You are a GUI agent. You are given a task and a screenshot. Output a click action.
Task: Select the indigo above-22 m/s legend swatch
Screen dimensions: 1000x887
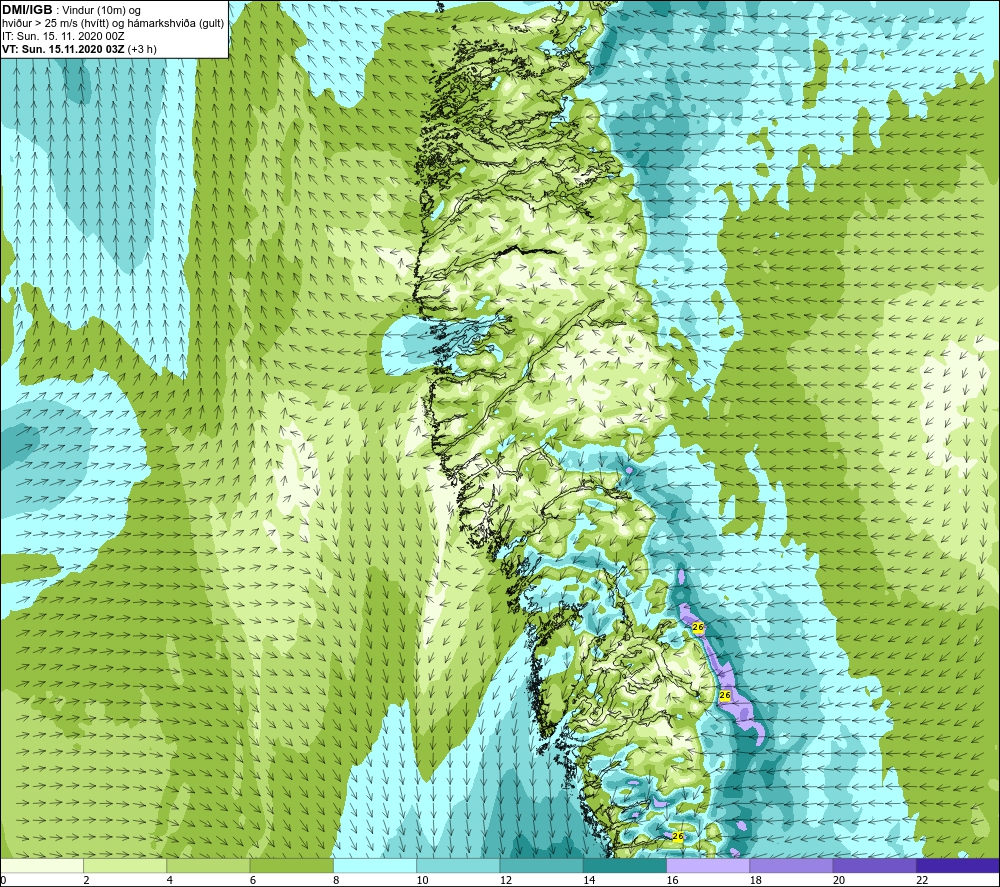958,865
